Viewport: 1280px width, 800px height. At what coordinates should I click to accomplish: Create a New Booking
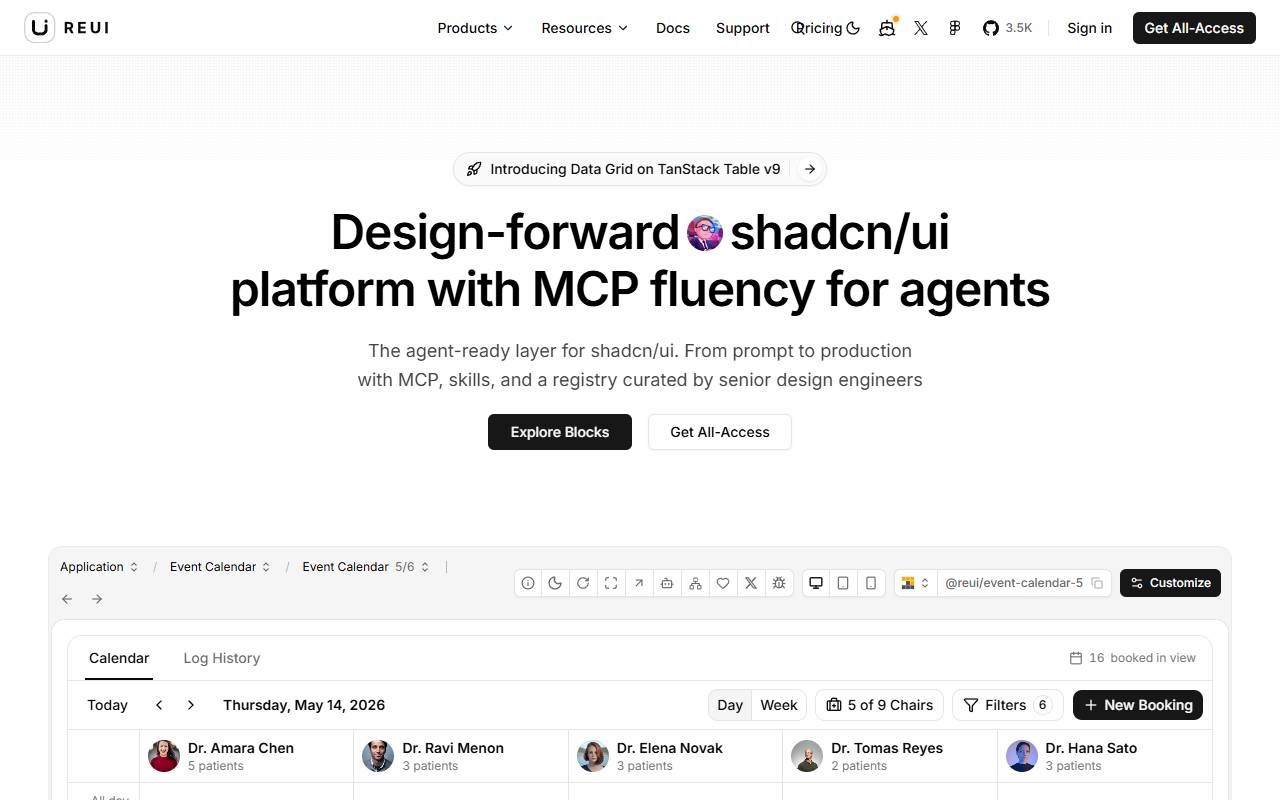coord(1138,705)
